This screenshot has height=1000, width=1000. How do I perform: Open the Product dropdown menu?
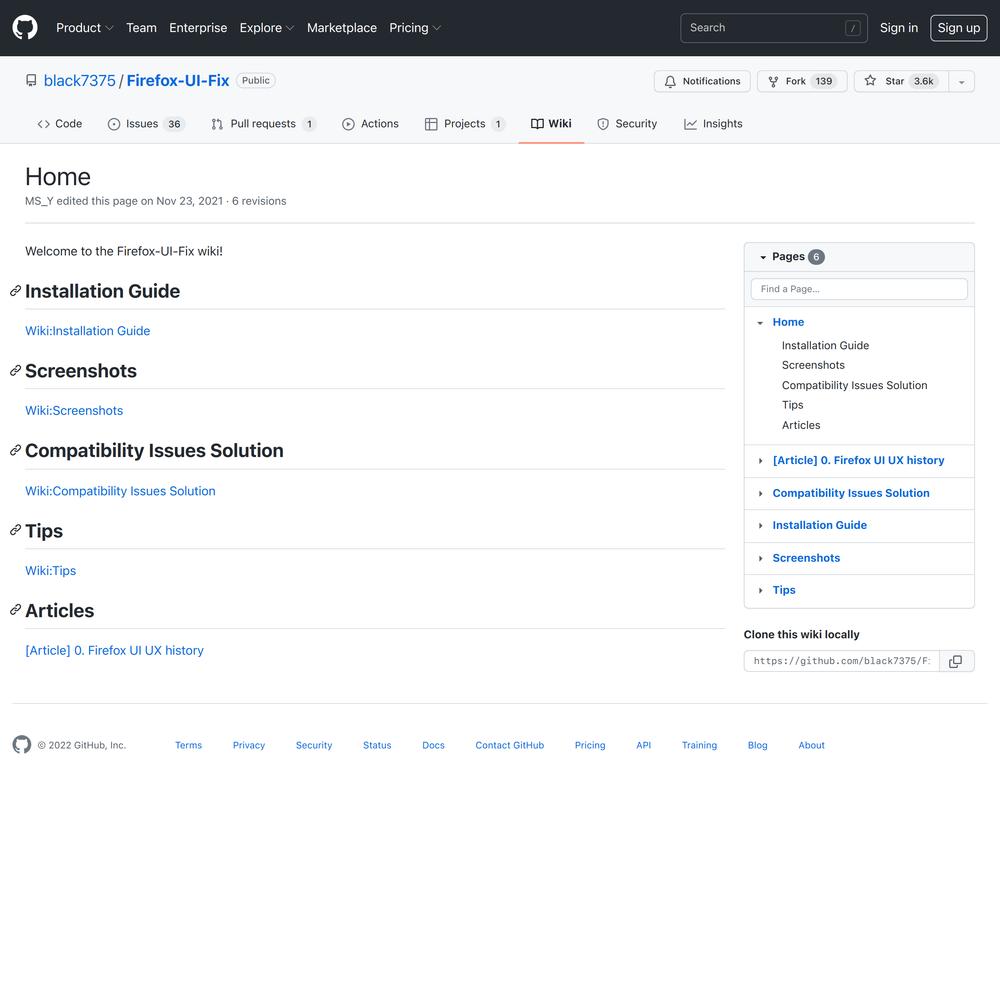pyautogui.click(x=84, y=28)
